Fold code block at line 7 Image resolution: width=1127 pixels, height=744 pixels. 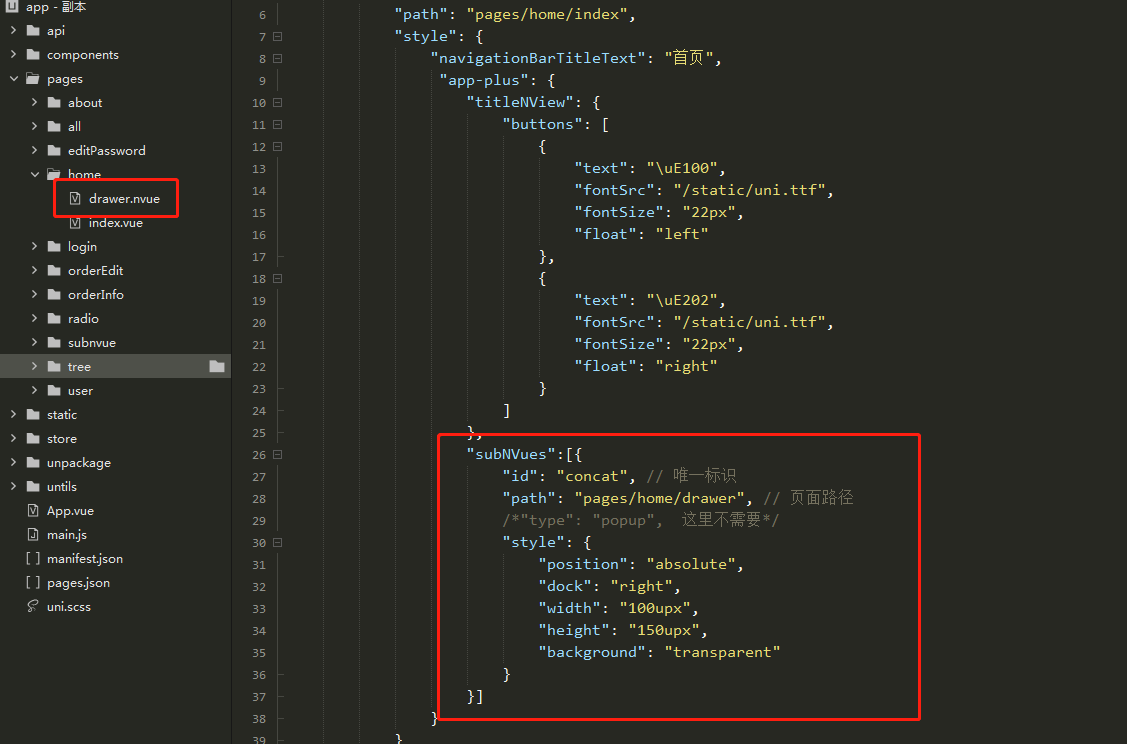pyautogui.click(x=277, y=37)
